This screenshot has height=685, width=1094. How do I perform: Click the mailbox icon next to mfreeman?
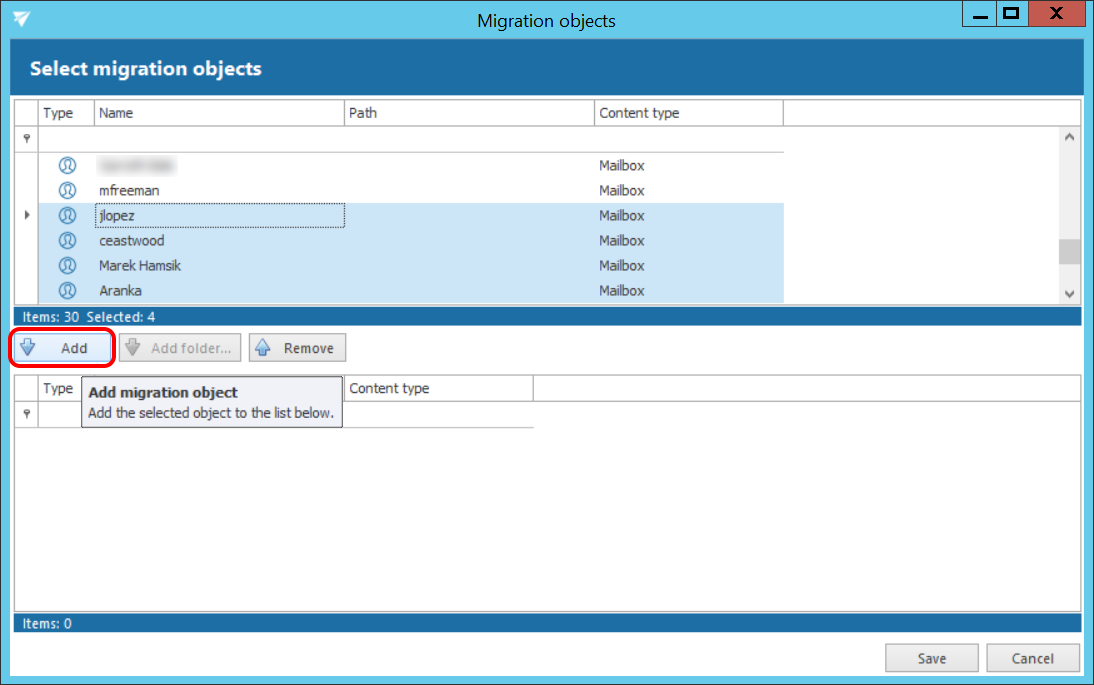point(67,190)
